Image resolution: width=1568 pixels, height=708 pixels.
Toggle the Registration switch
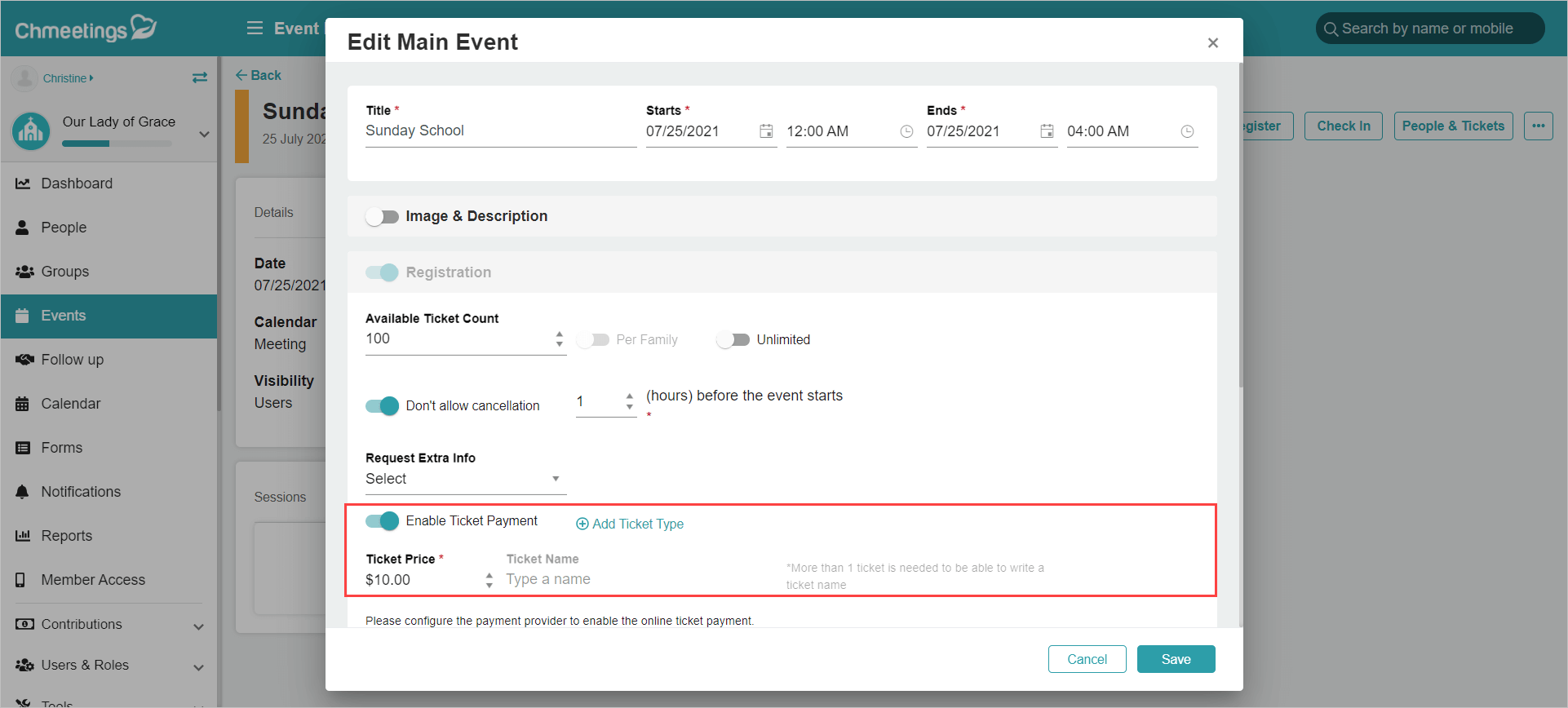point(382,272)
